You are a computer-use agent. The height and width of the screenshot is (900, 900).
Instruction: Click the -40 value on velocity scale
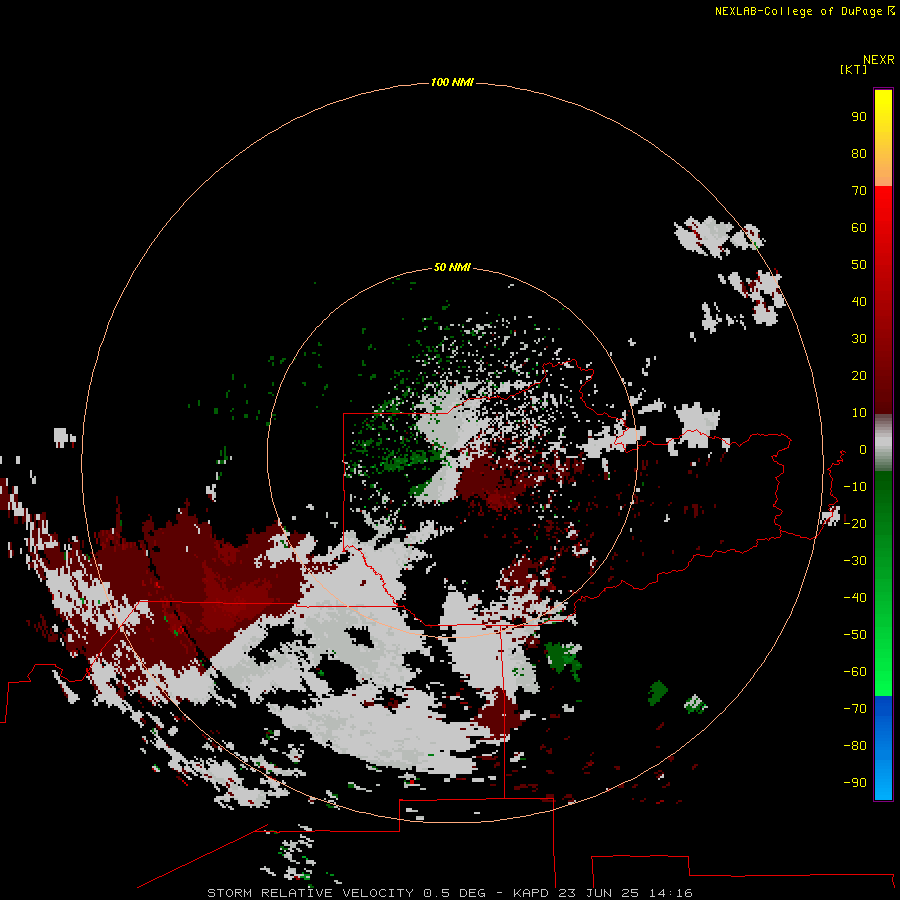855,598
